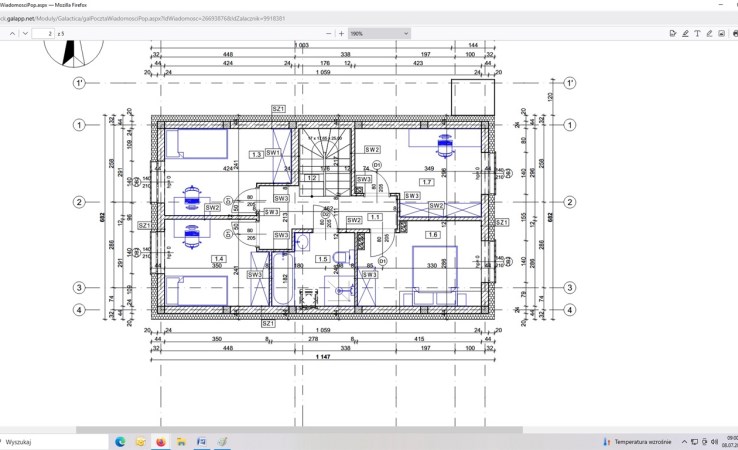
Task: Select the highlight tool
Action: coord(685,33)
